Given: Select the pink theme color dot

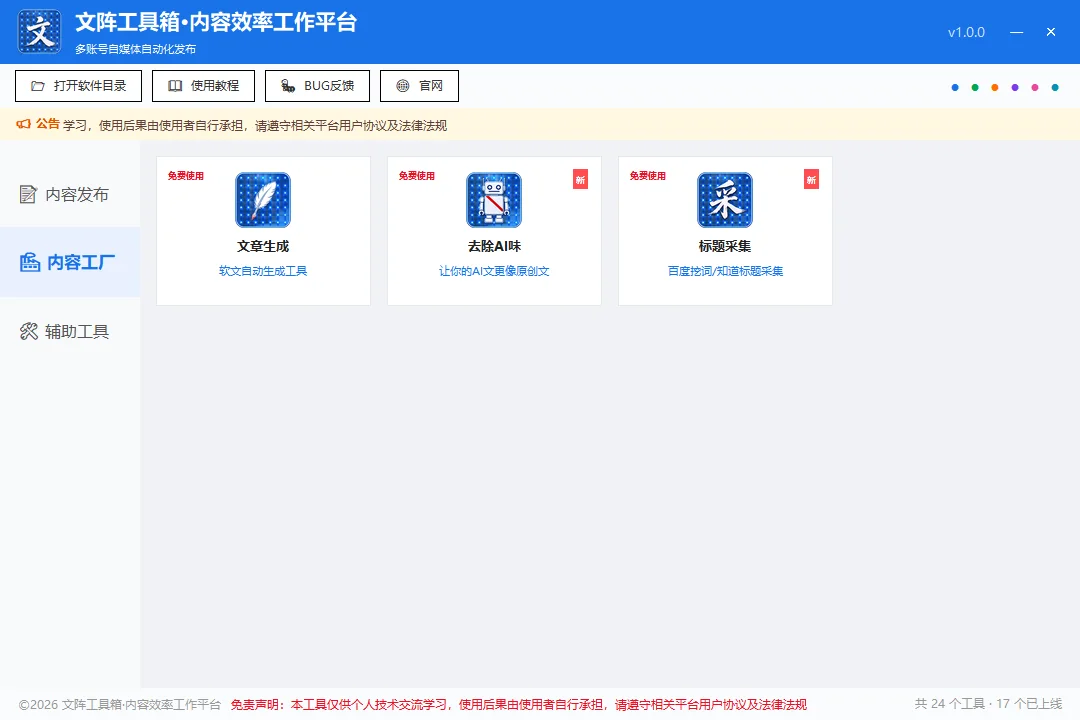Looking at the screenshot, I should click(x=1035, y=88).
